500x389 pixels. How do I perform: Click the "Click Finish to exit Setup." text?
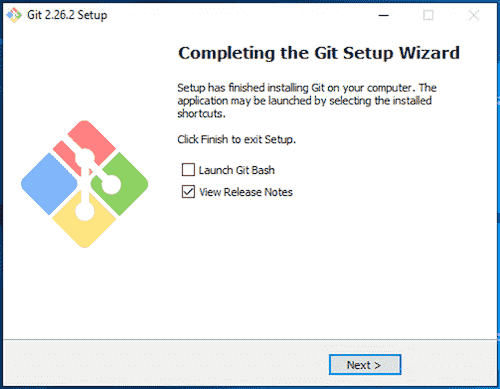pos(237,139)
